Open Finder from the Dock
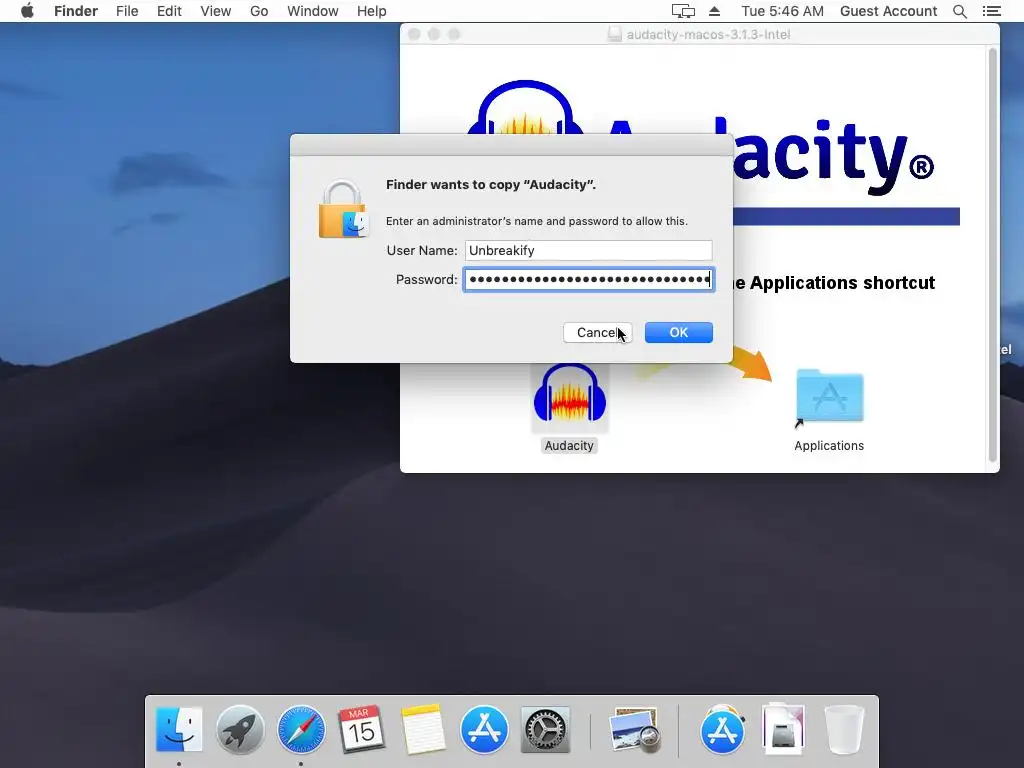1024x768 pixels. (x=179, y=729)
